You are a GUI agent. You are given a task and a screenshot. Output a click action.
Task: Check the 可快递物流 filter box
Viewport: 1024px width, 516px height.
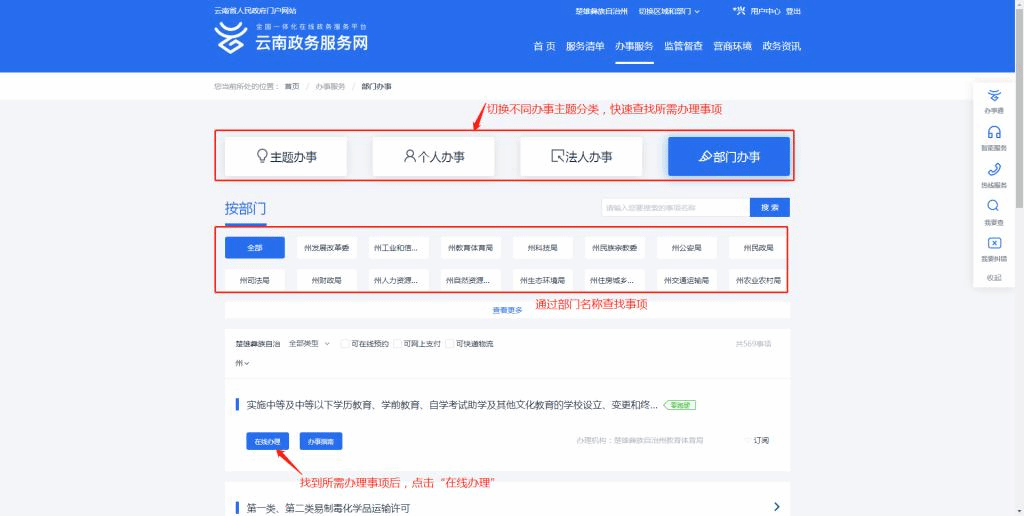(450, 344)
